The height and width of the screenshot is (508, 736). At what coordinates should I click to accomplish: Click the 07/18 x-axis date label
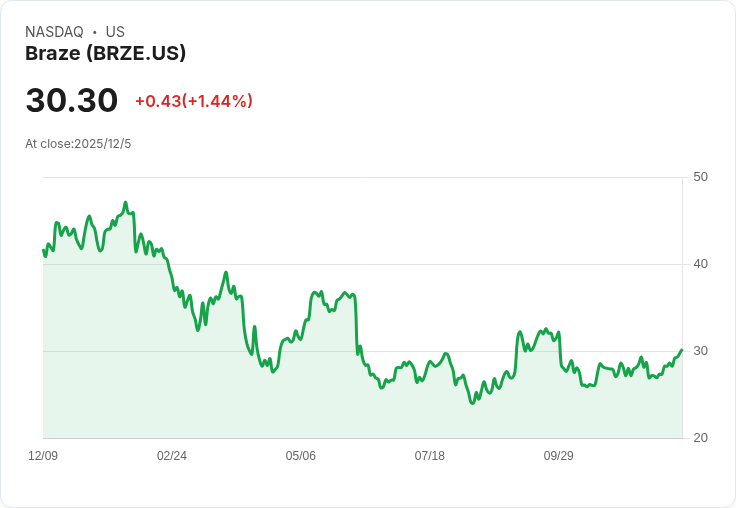(429, 456)
